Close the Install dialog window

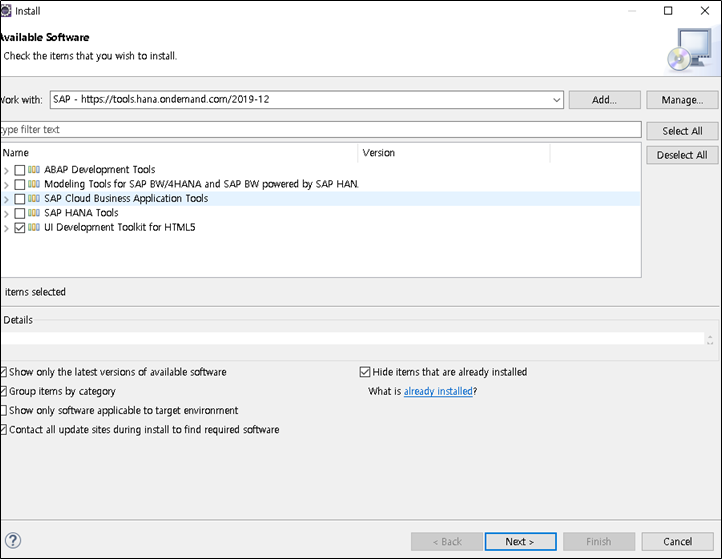[705, 11]
